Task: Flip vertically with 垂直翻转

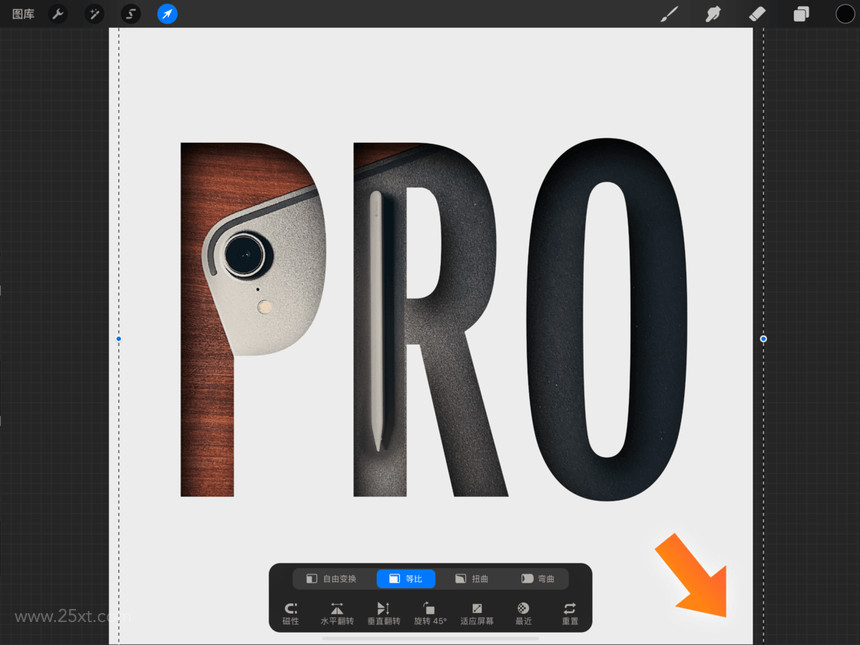Action: point(383,614)
